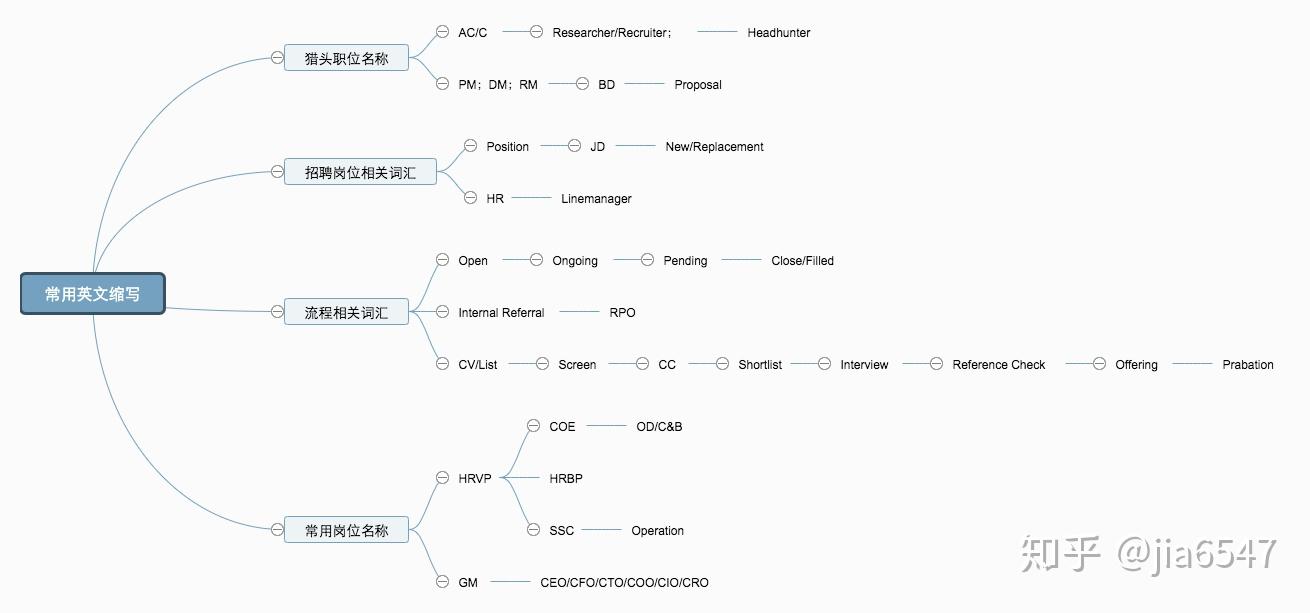The width and height of the screenshot is (1310, 613).
Task: Select the CEO/CFO/CTO/COO/CIO/CRO node
Action: [x=624, y=582]
